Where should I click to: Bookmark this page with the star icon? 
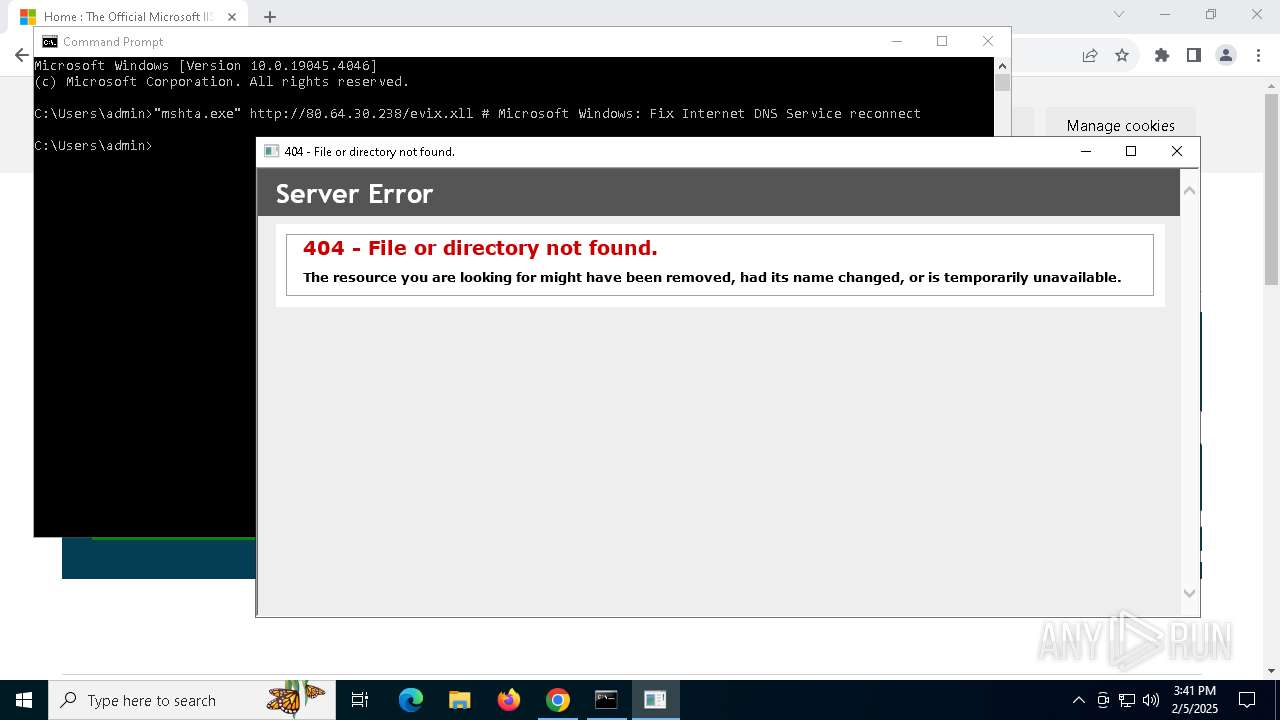(1122, 55)
